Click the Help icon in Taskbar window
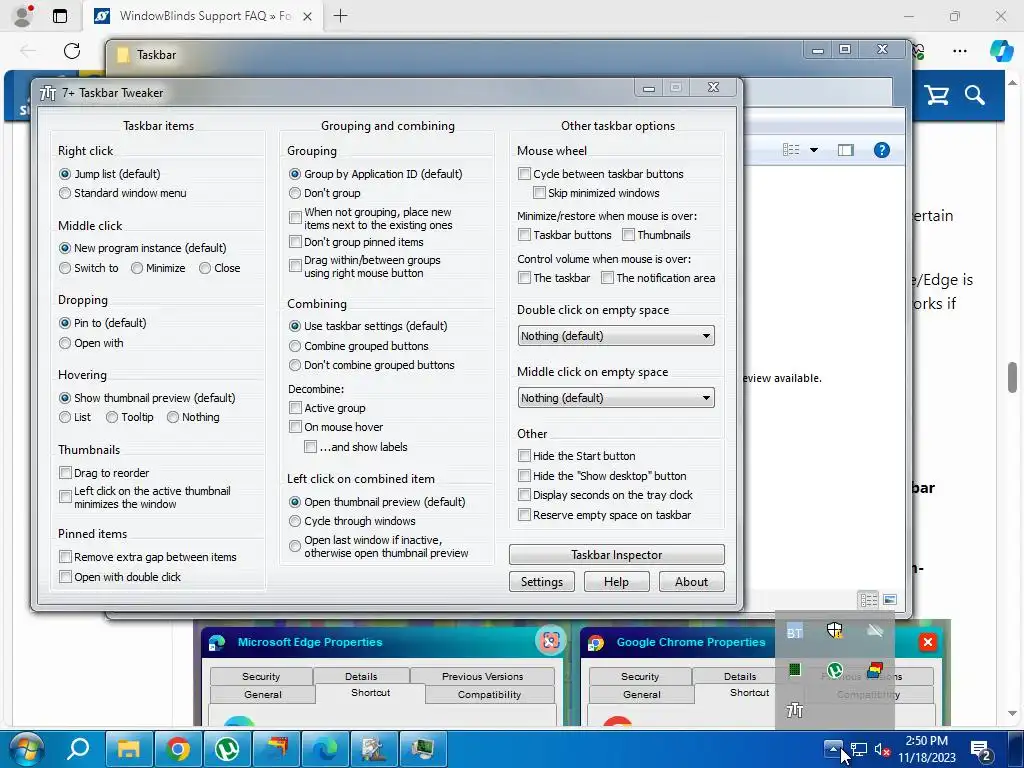Screen dimensions: 1024x768 tap(881, 150)
